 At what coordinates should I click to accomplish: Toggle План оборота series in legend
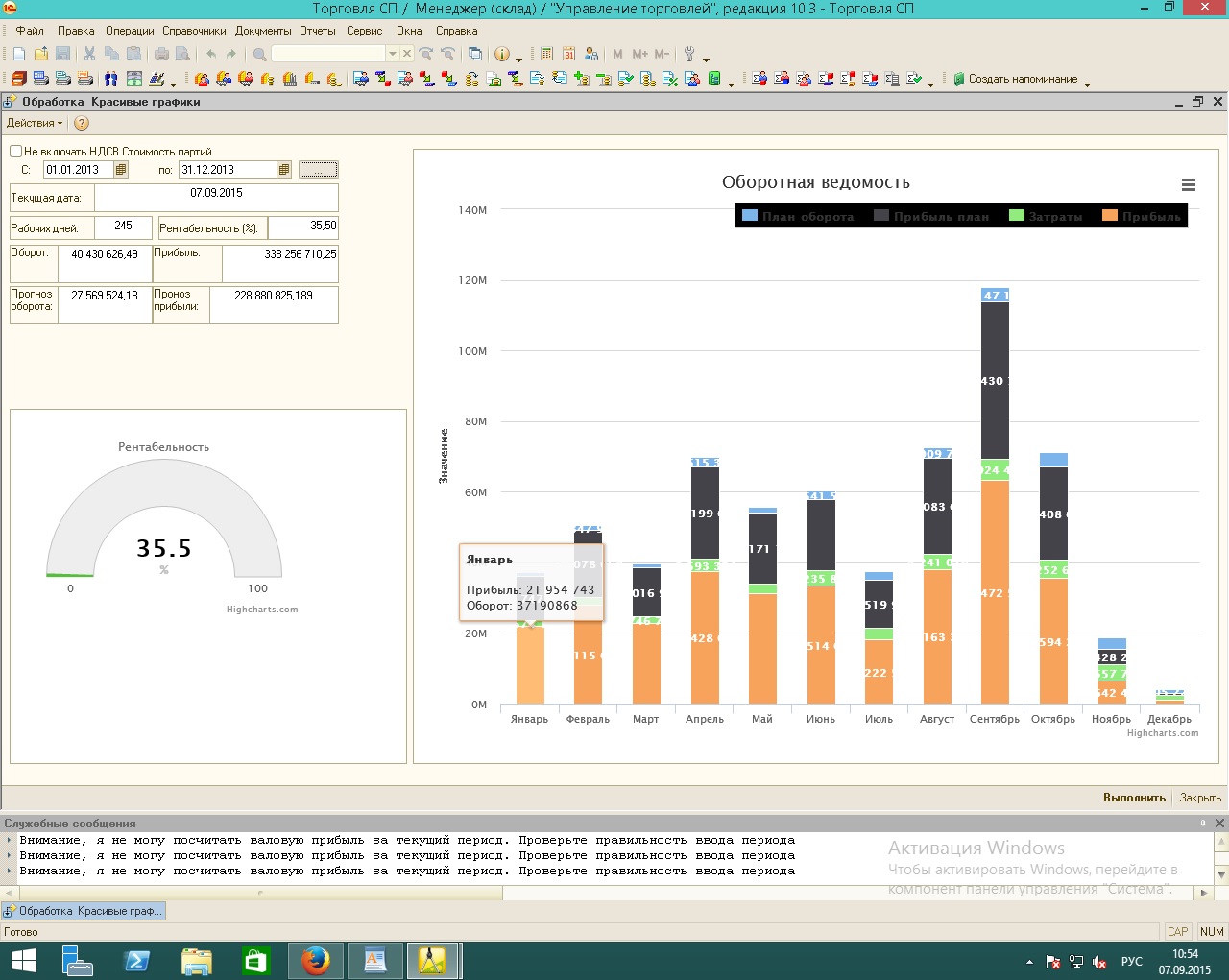[x=798, y=216]
